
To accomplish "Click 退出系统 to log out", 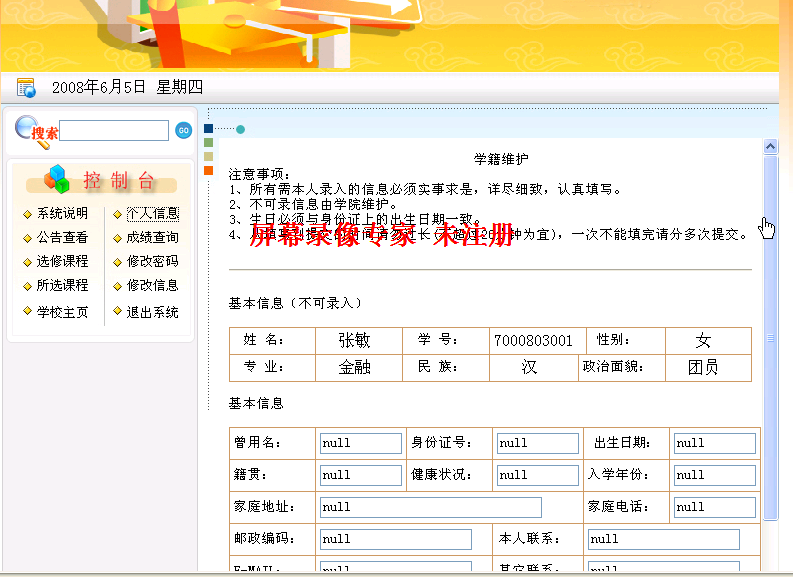I will tap(152, 313).
